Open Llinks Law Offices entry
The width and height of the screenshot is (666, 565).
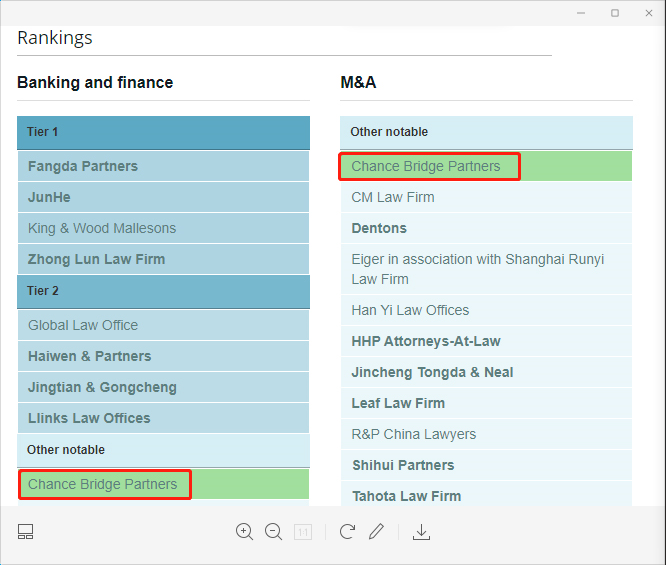click(89, 418)
